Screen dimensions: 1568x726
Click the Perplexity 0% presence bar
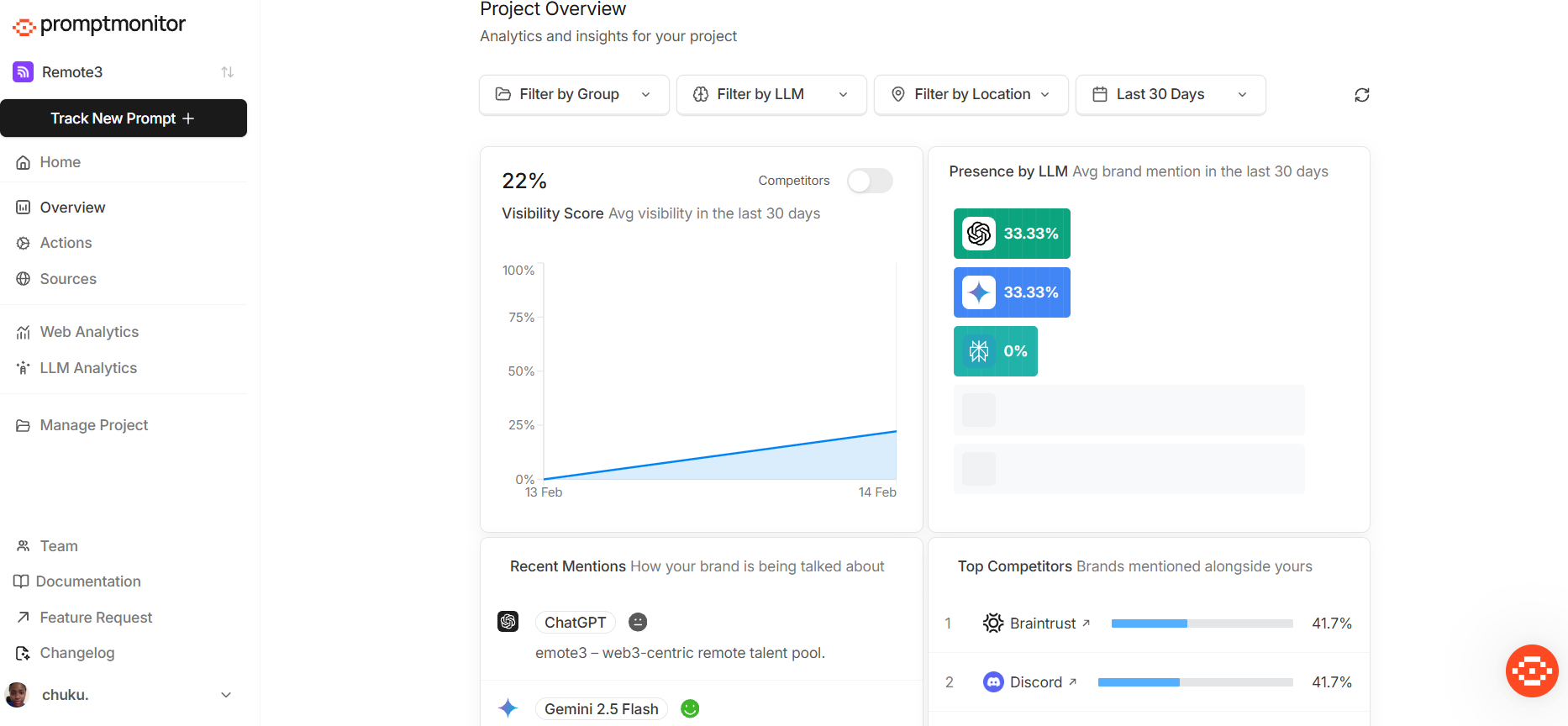tap(996, 351)
